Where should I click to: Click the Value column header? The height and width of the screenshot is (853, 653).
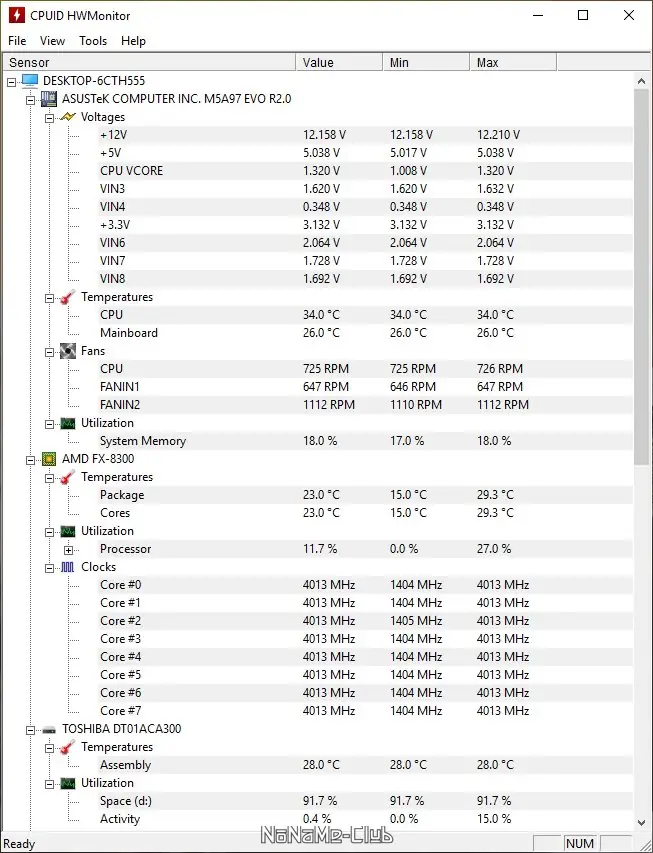click(338, 63)
